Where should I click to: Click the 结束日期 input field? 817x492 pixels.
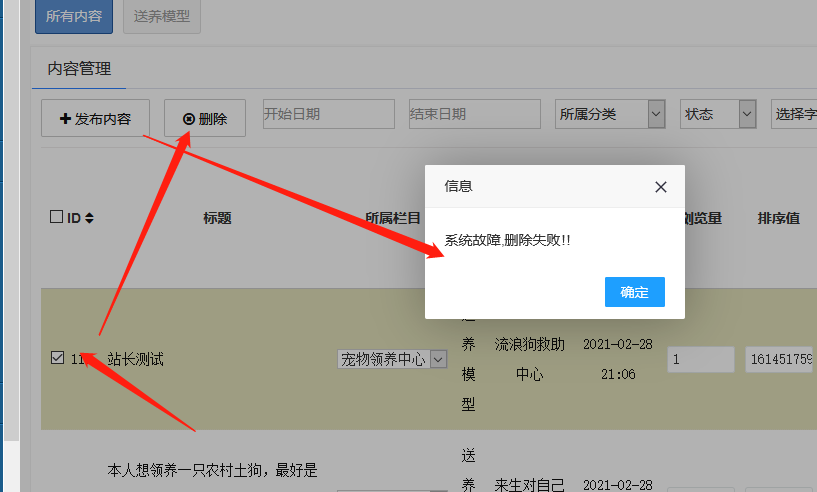pyautogui.click(x=474, y=114)
